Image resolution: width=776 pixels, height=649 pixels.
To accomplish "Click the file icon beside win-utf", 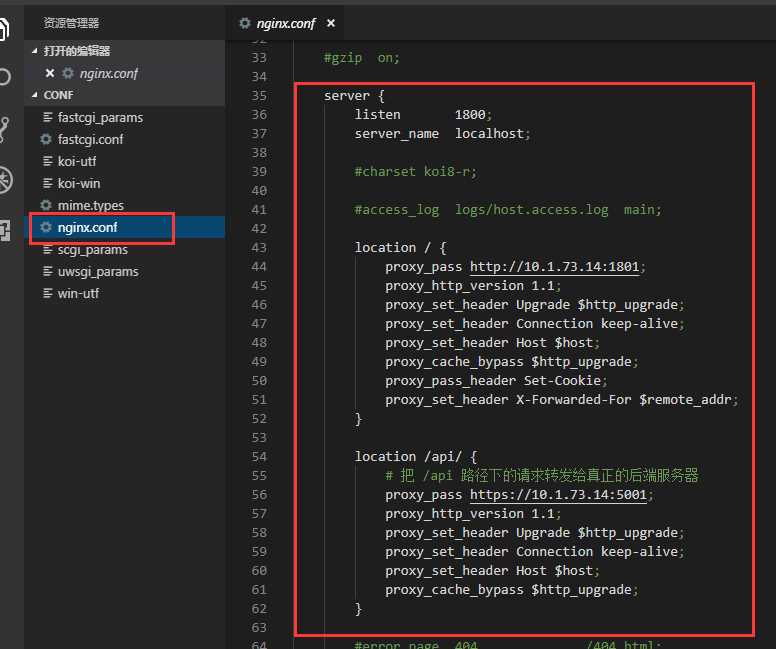I will [48, 293].
